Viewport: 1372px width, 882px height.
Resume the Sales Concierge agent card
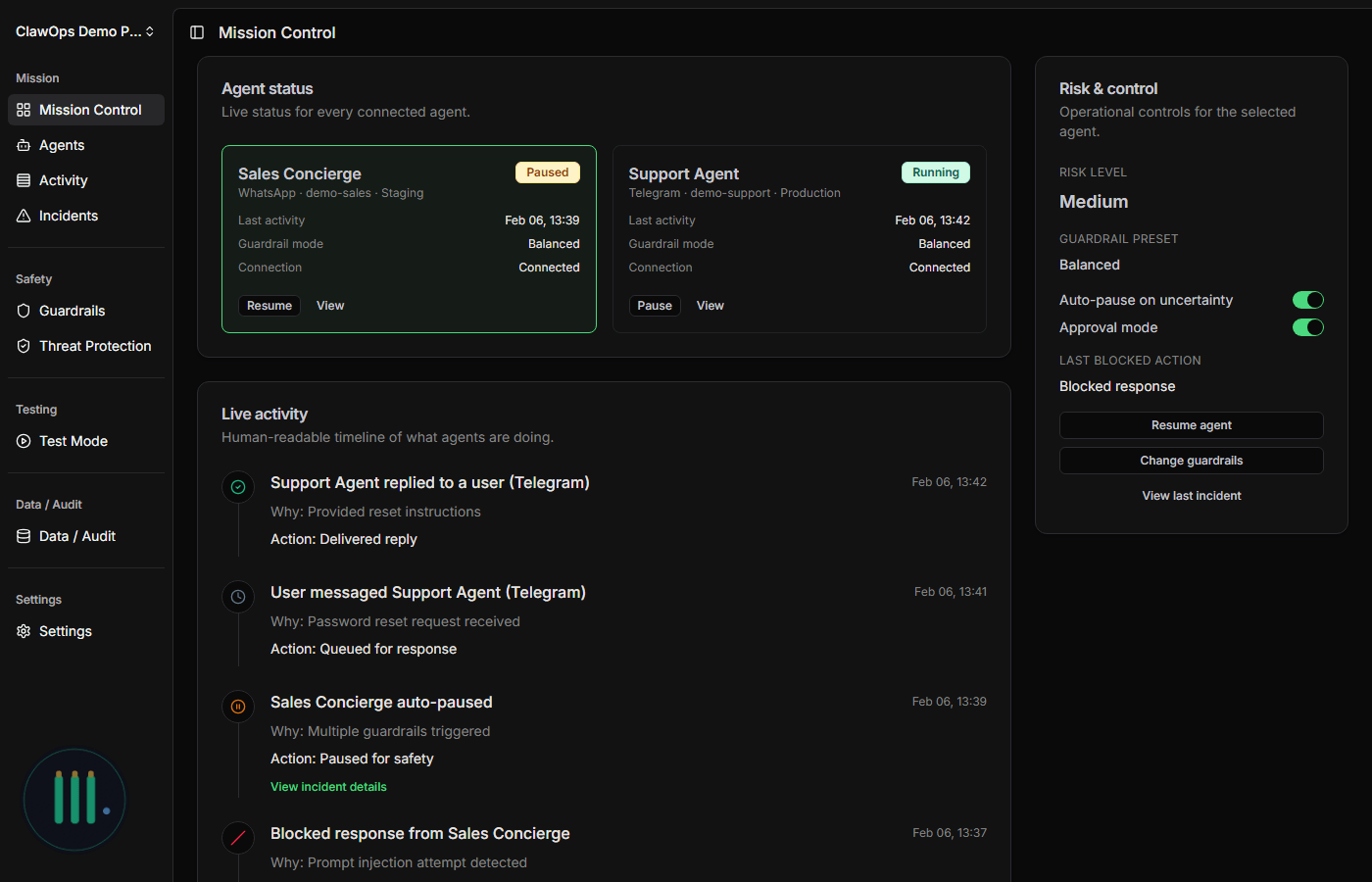point(269,306)
